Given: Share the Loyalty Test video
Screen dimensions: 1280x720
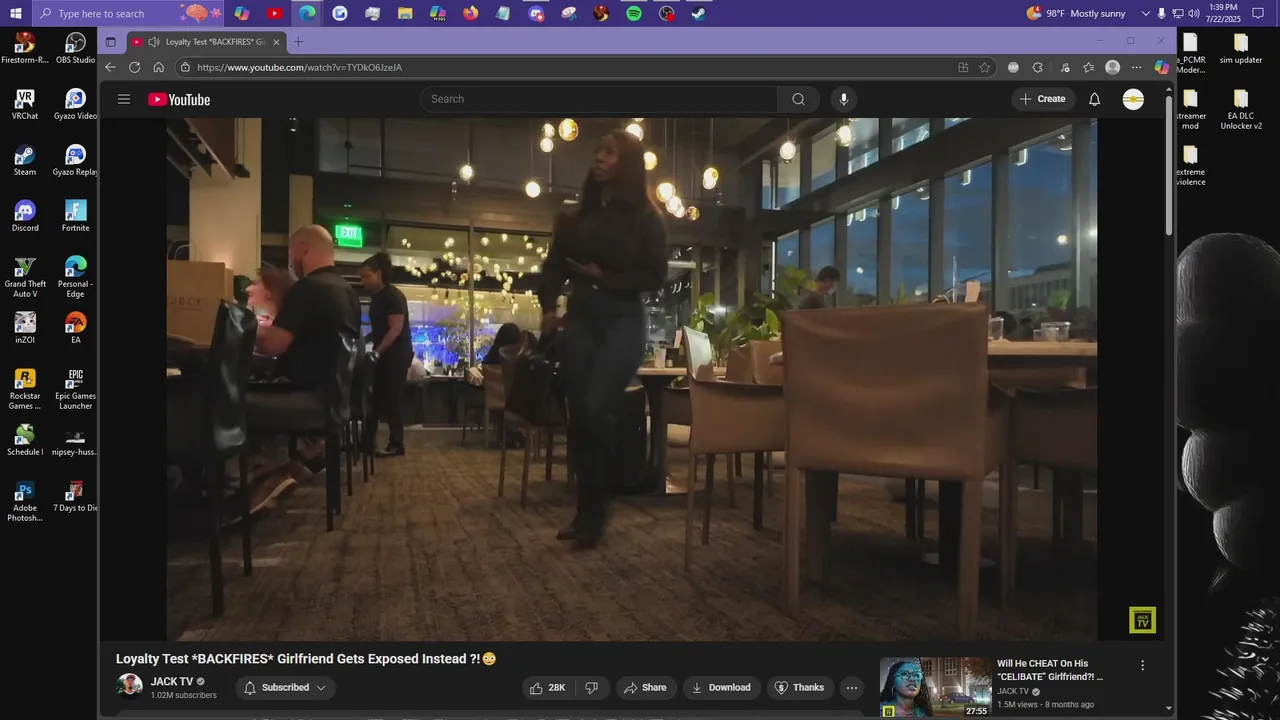Looking at the screenshot, I should [x=645, y=687].
